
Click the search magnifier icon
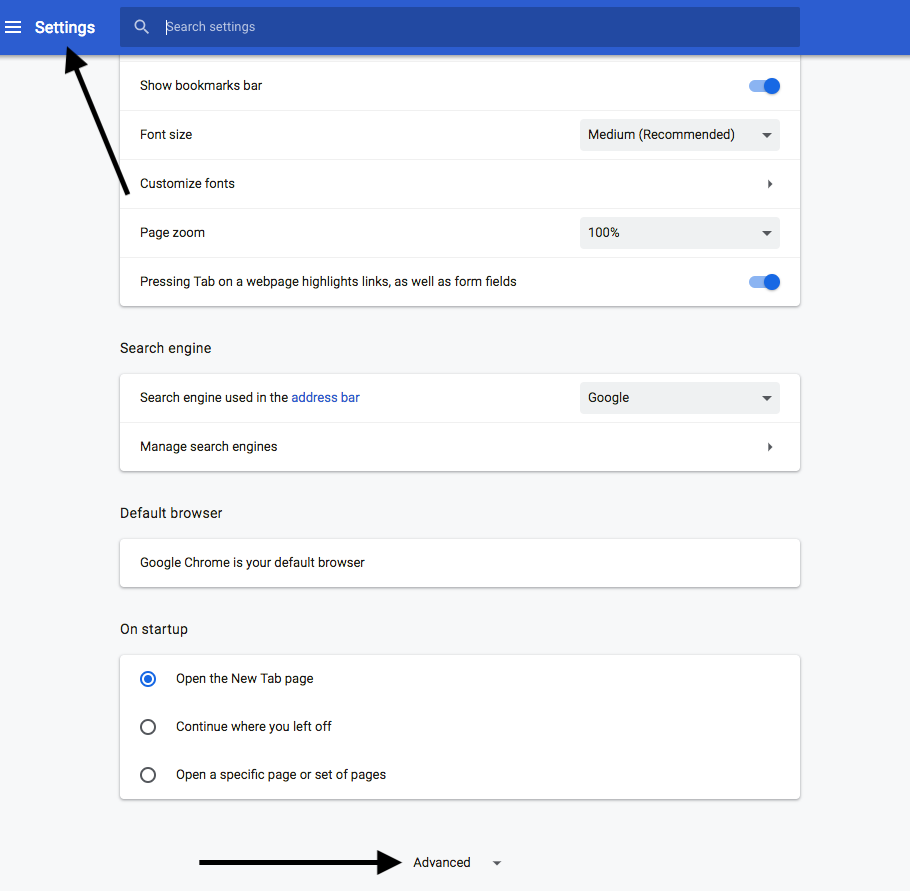[142, 27]
